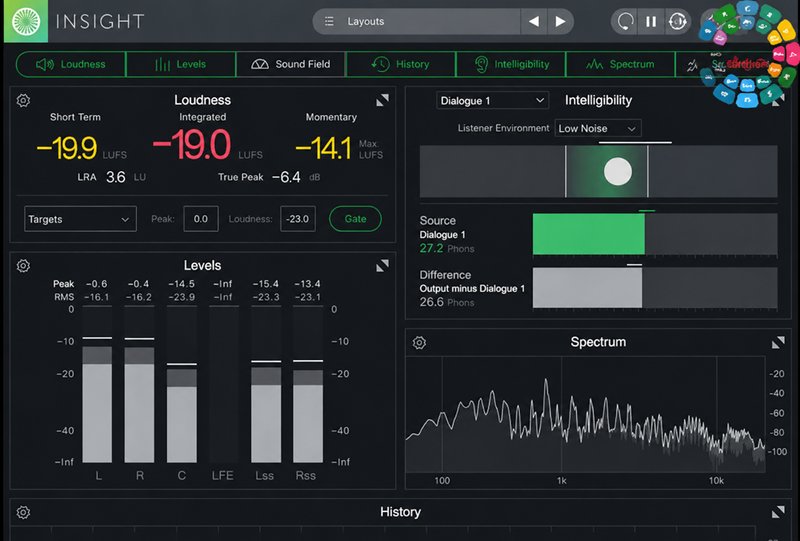Toggle the Intelligibility tab

point(511,64)
